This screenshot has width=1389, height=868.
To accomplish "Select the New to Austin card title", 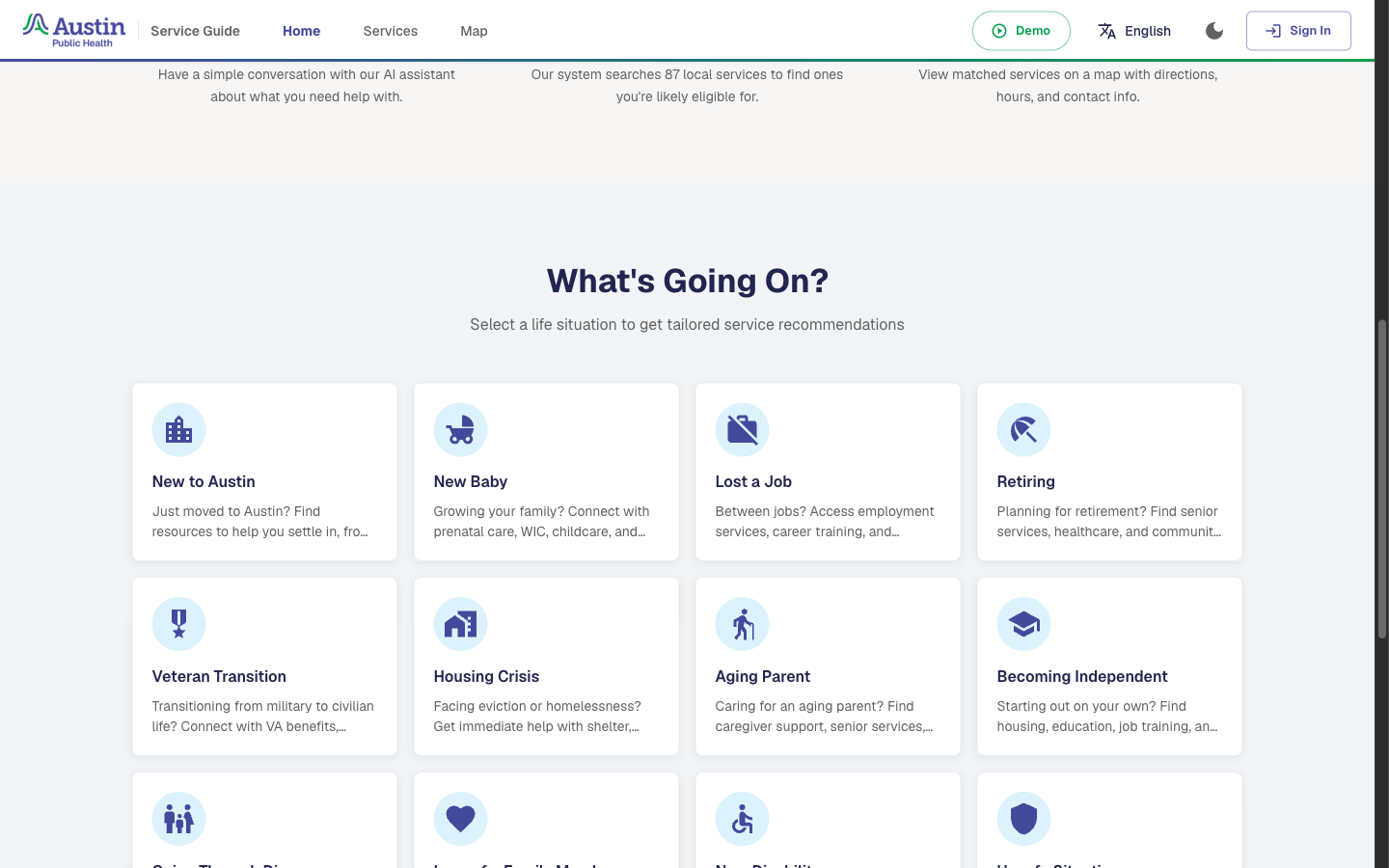I will [204, 481].
